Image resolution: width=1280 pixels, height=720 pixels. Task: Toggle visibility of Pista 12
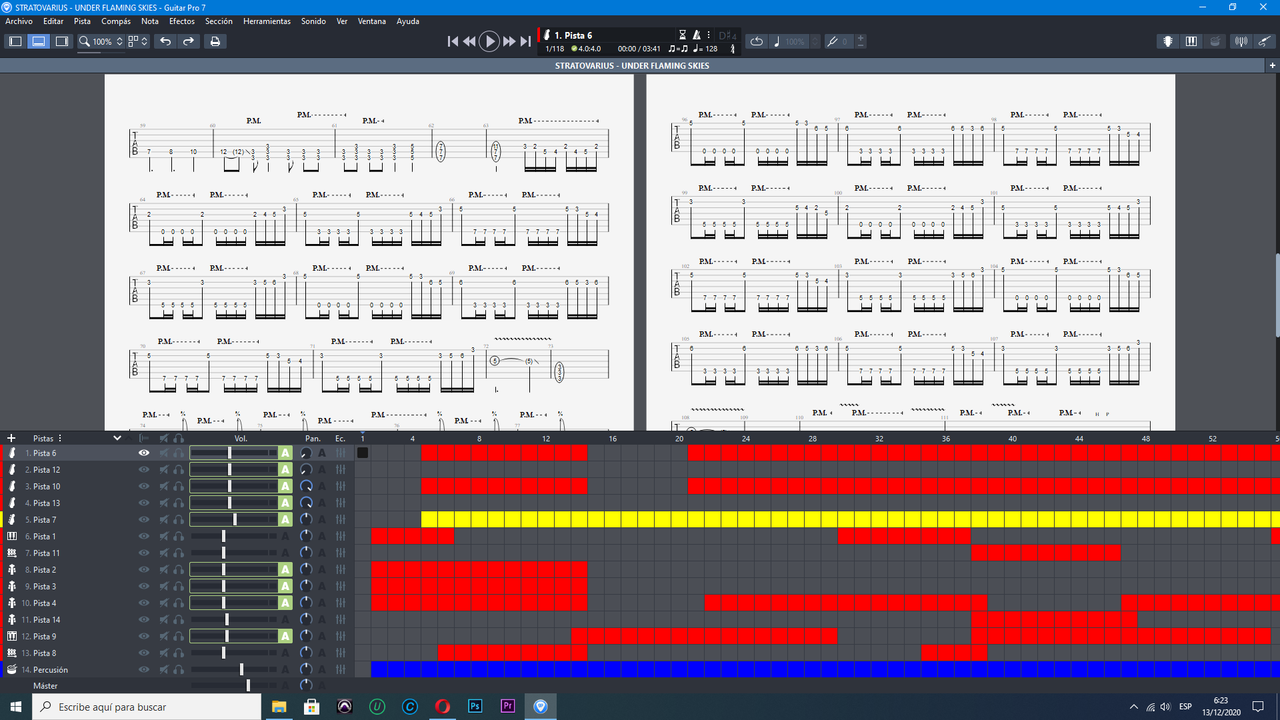click(x=144, y=469)
